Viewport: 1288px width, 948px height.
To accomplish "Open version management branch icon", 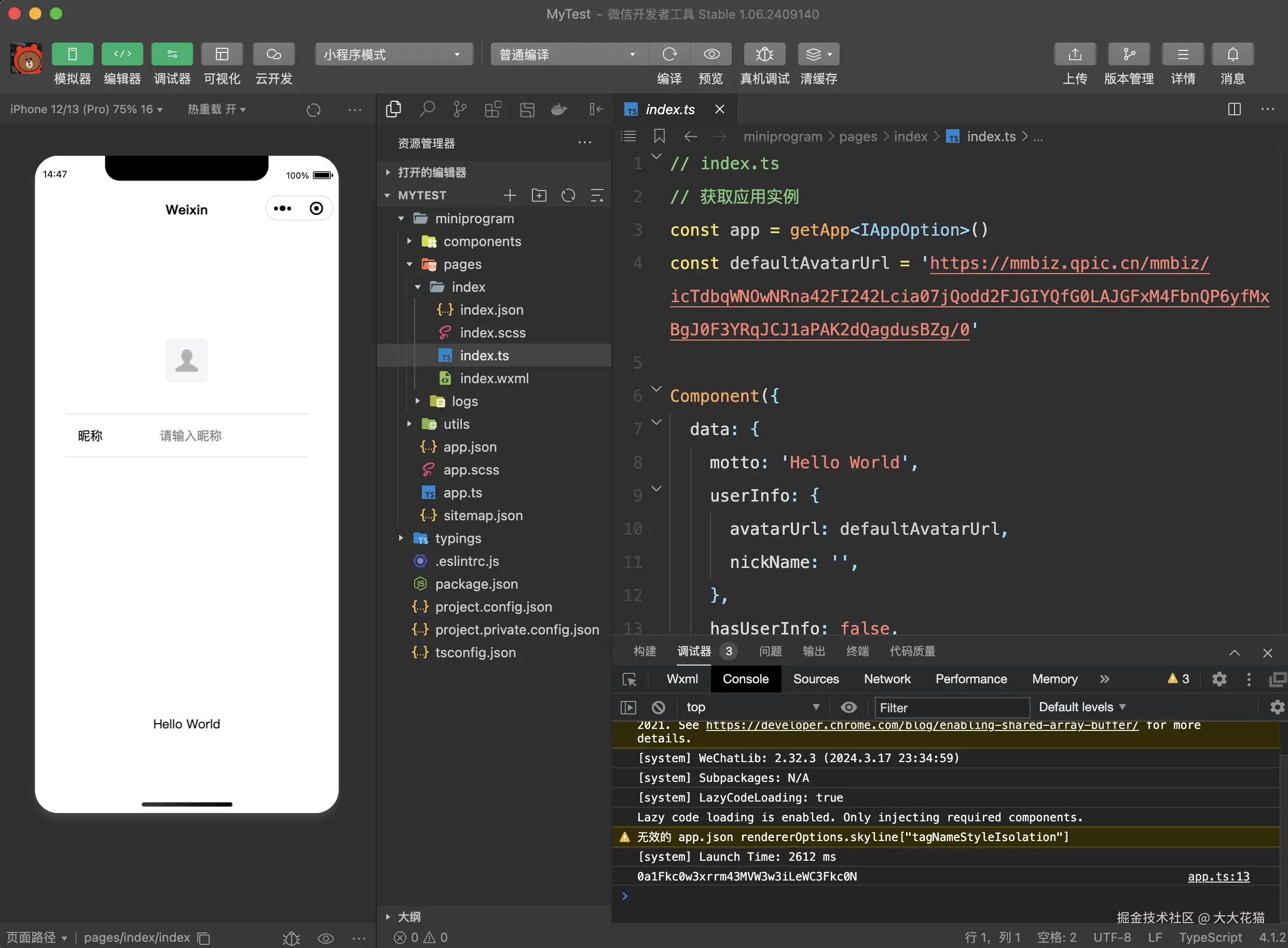I will [x=1128, y=55].
